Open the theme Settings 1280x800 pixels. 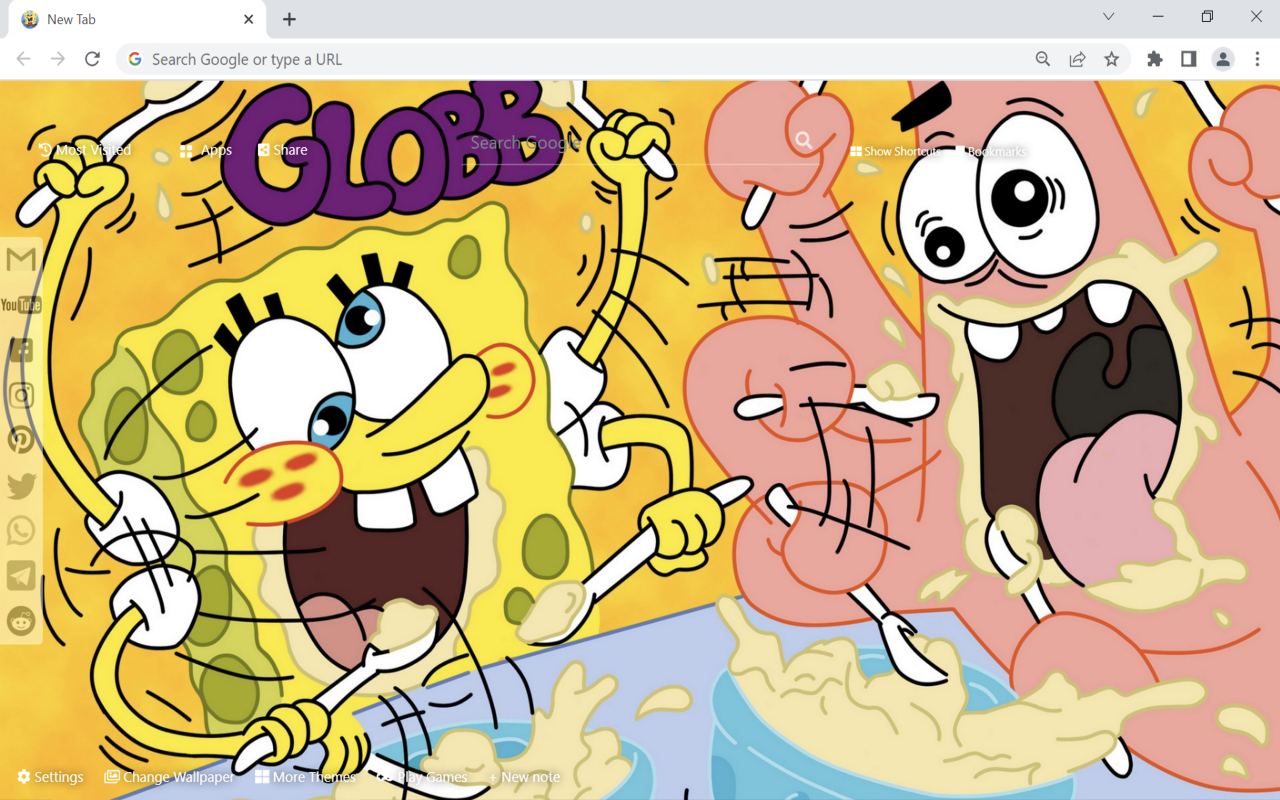50,777
